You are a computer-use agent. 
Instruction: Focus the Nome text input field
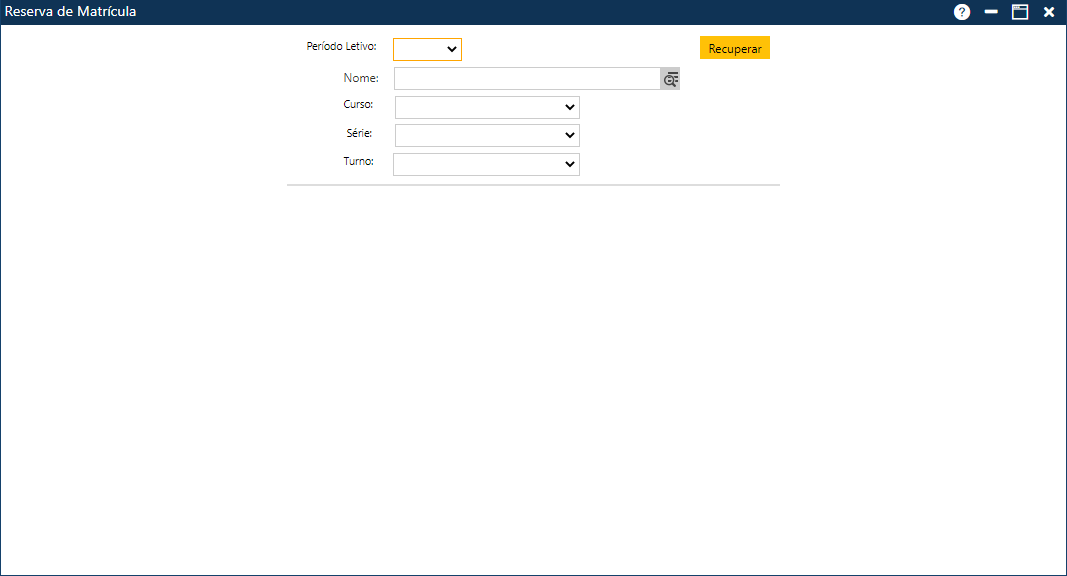[526, 79]
